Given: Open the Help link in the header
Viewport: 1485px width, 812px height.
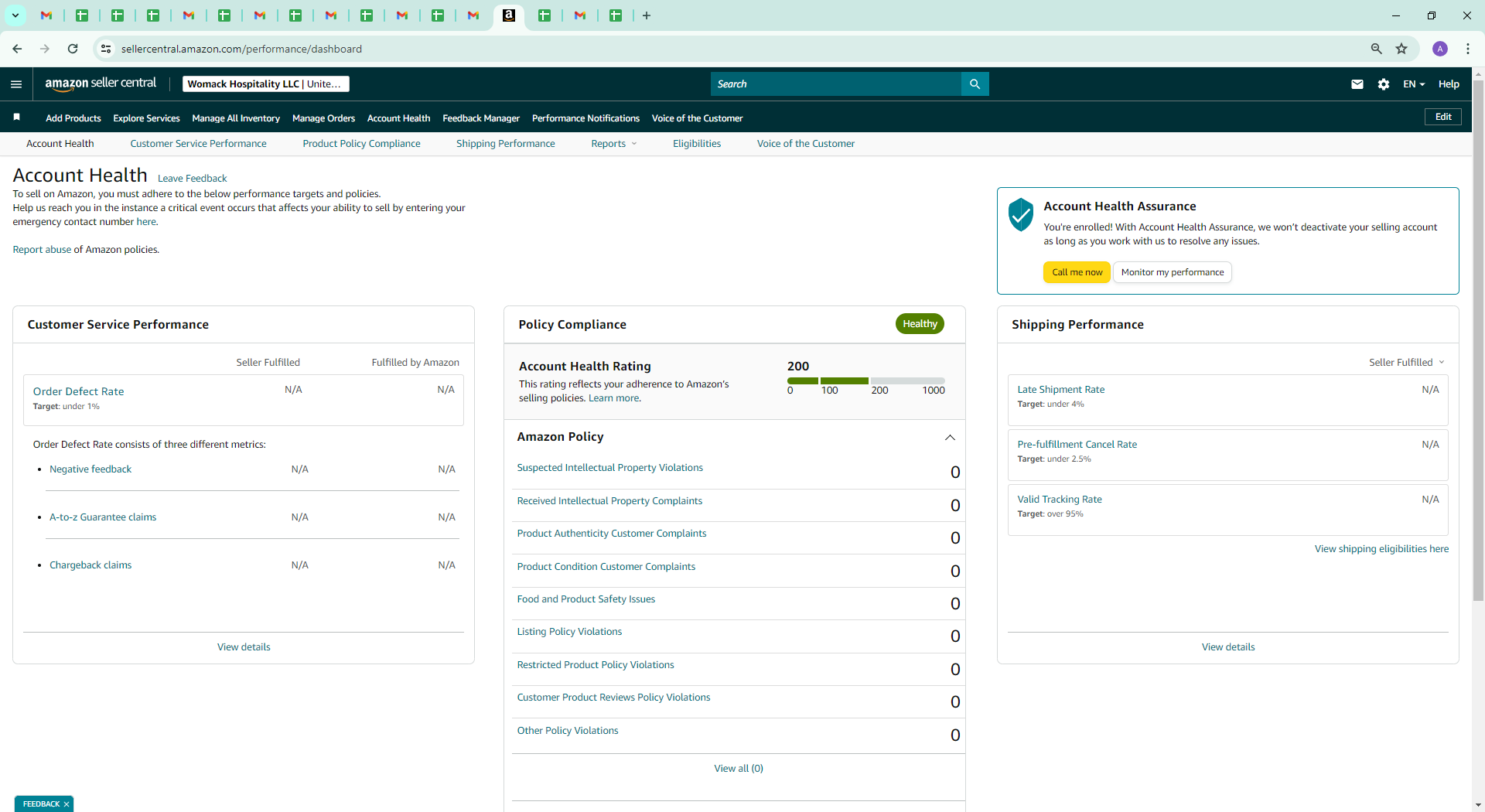Looking at the screenshot, I should point(1449,84).
